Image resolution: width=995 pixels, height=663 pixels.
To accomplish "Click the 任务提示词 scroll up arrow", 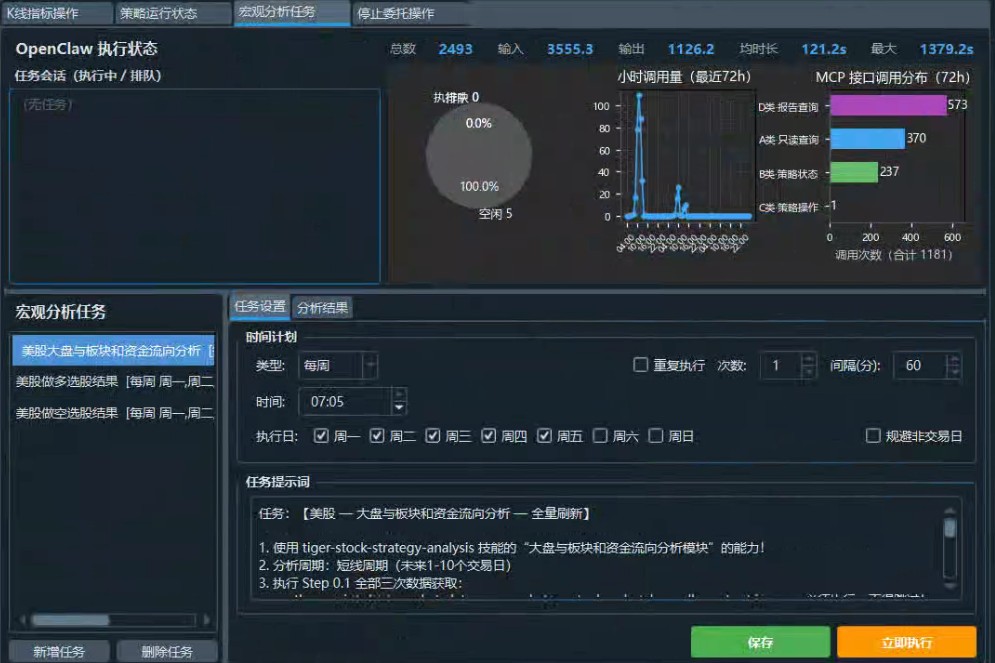I will pyautogui.click(x=950, y=511).
